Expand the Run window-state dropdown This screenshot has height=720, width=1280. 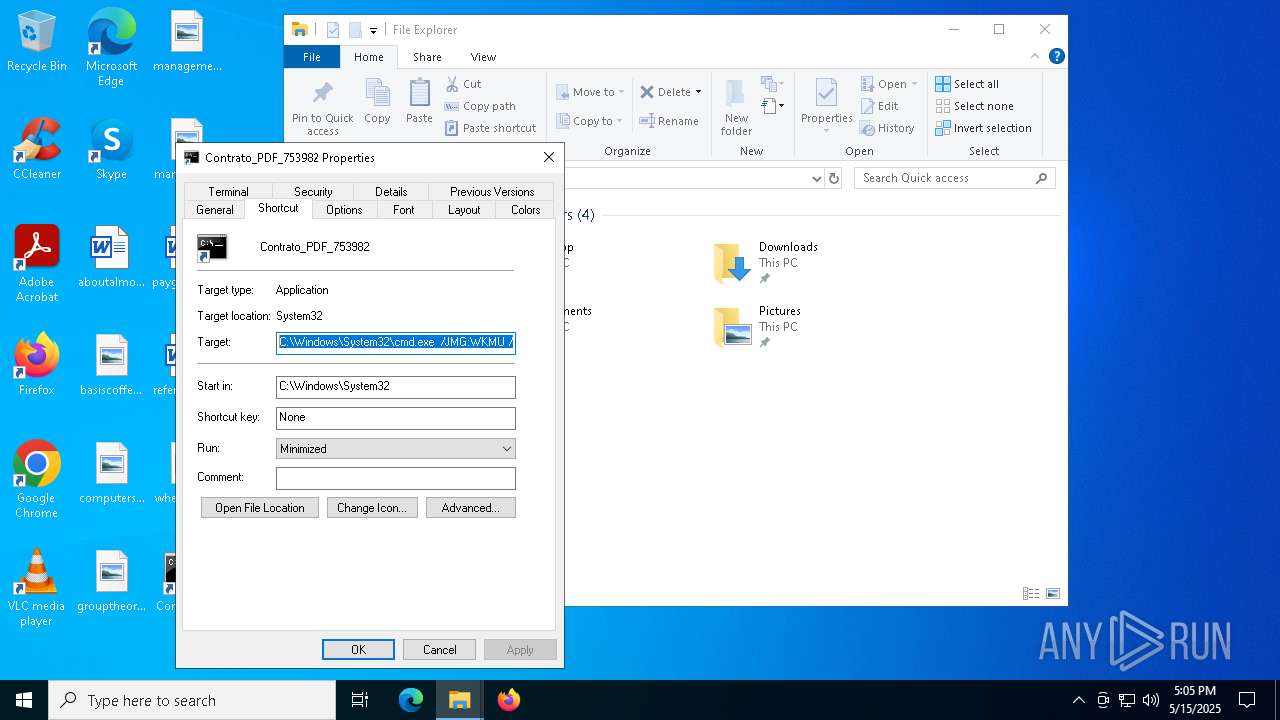point(506,449)
